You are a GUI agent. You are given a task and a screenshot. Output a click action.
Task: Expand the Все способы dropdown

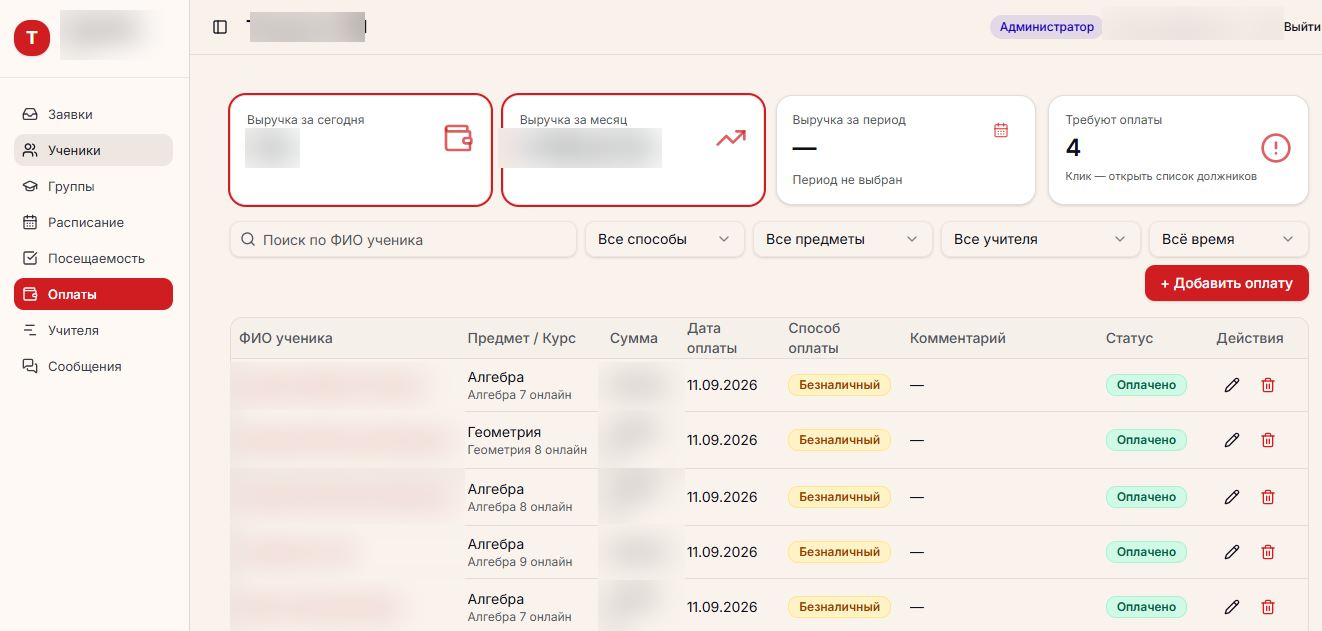pyautogui.click(x=665, y=240)
